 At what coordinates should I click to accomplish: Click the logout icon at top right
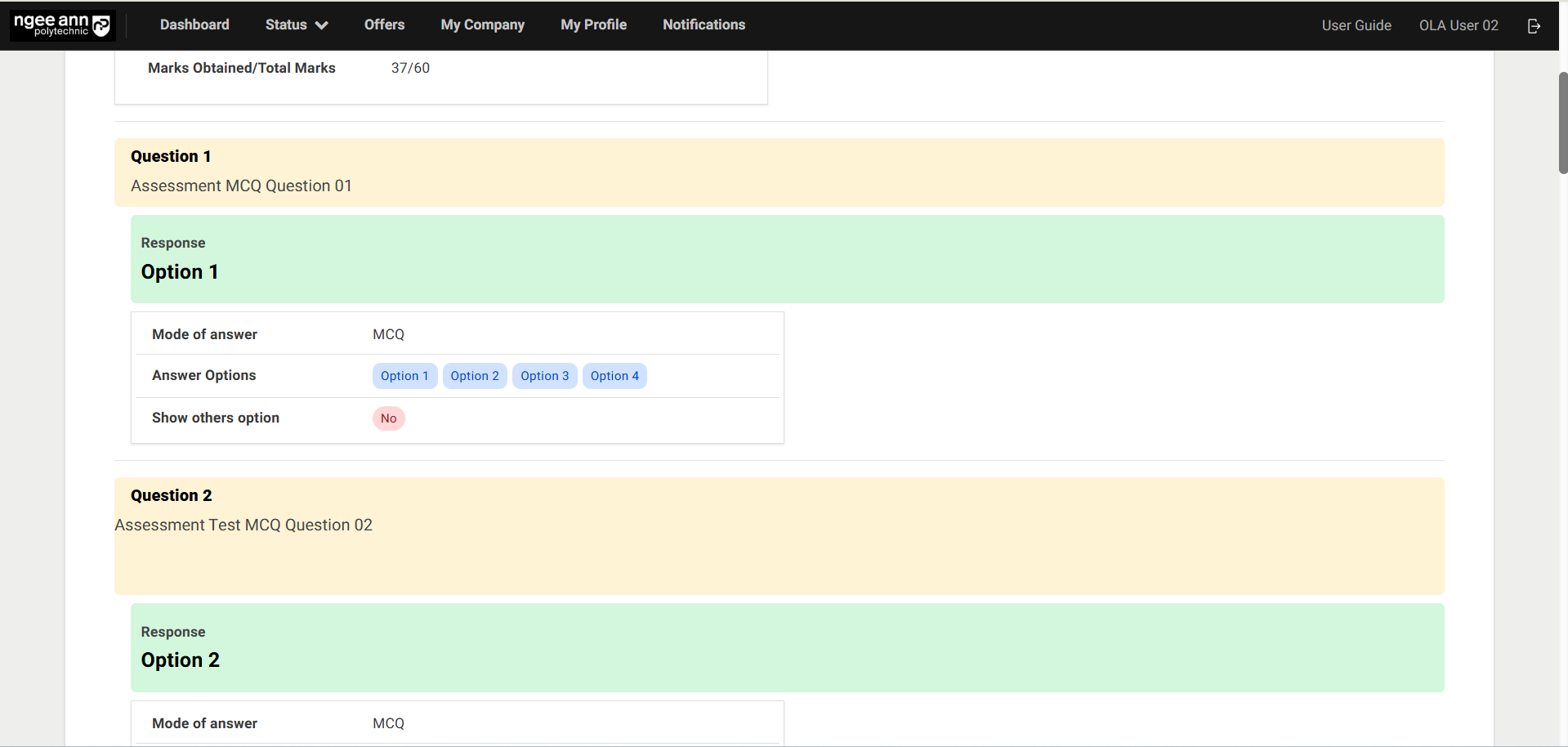click(1534, 25)
